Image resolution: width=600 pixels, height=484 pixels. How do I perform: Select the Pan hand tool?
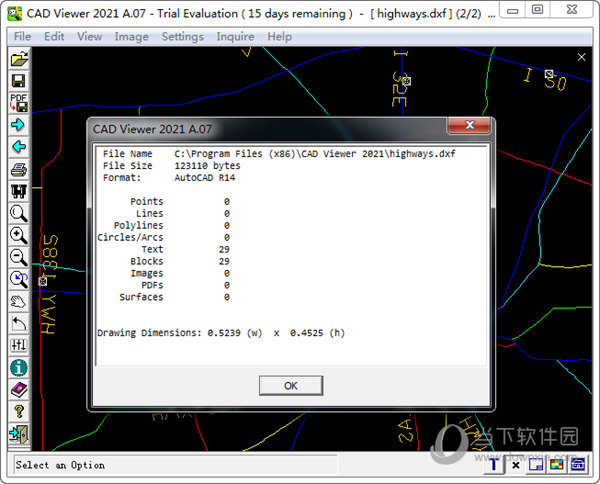19,301
